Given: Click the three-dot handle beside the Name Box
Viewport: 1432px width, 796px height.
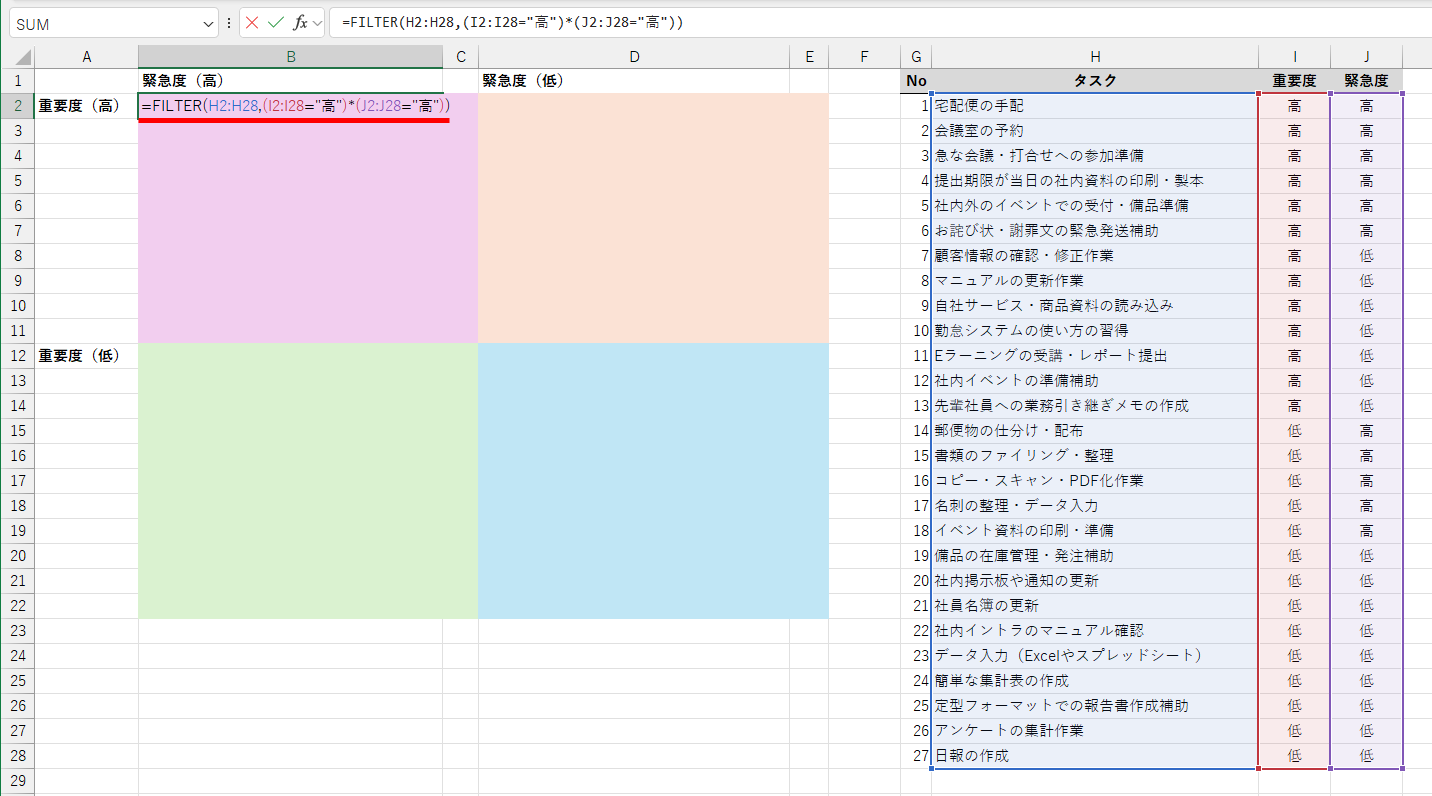Looking at the screenshot, I should tap(228, 23).
